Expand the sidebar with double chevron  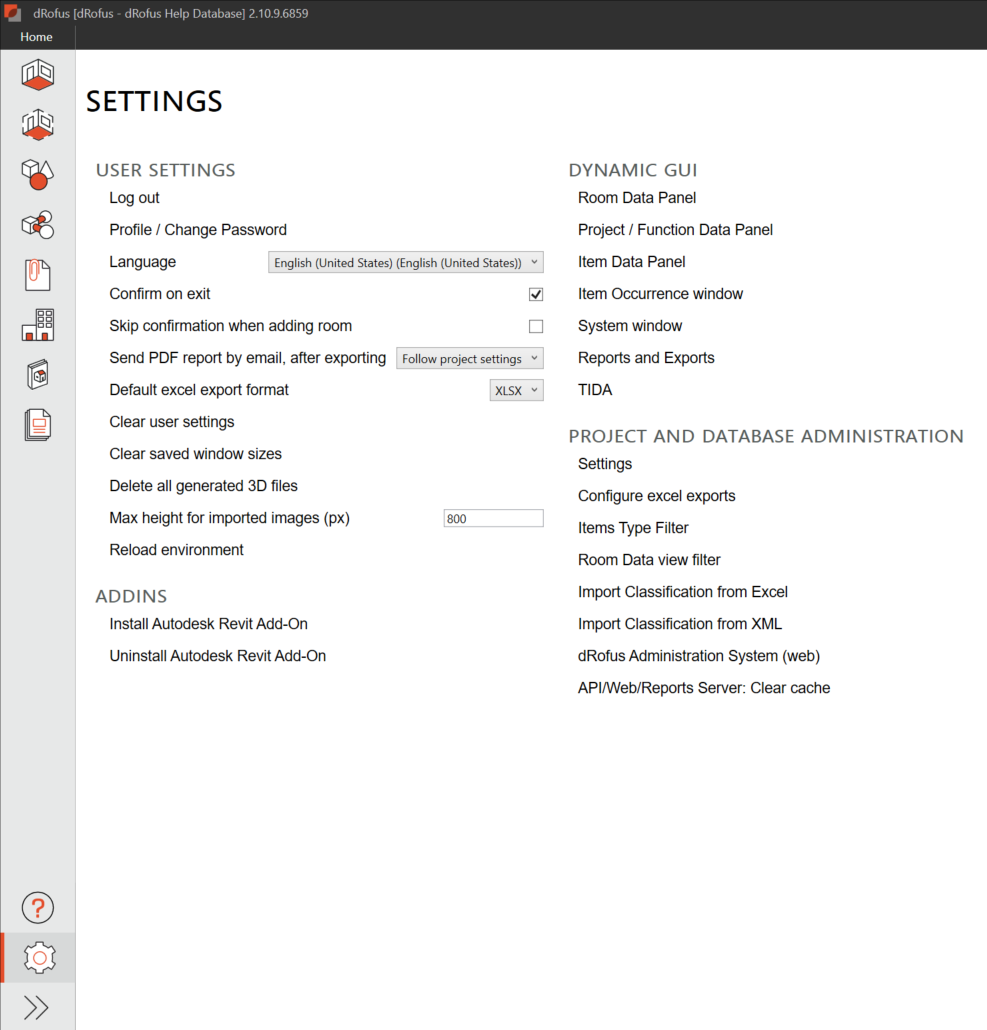[x=36, y=1007]
